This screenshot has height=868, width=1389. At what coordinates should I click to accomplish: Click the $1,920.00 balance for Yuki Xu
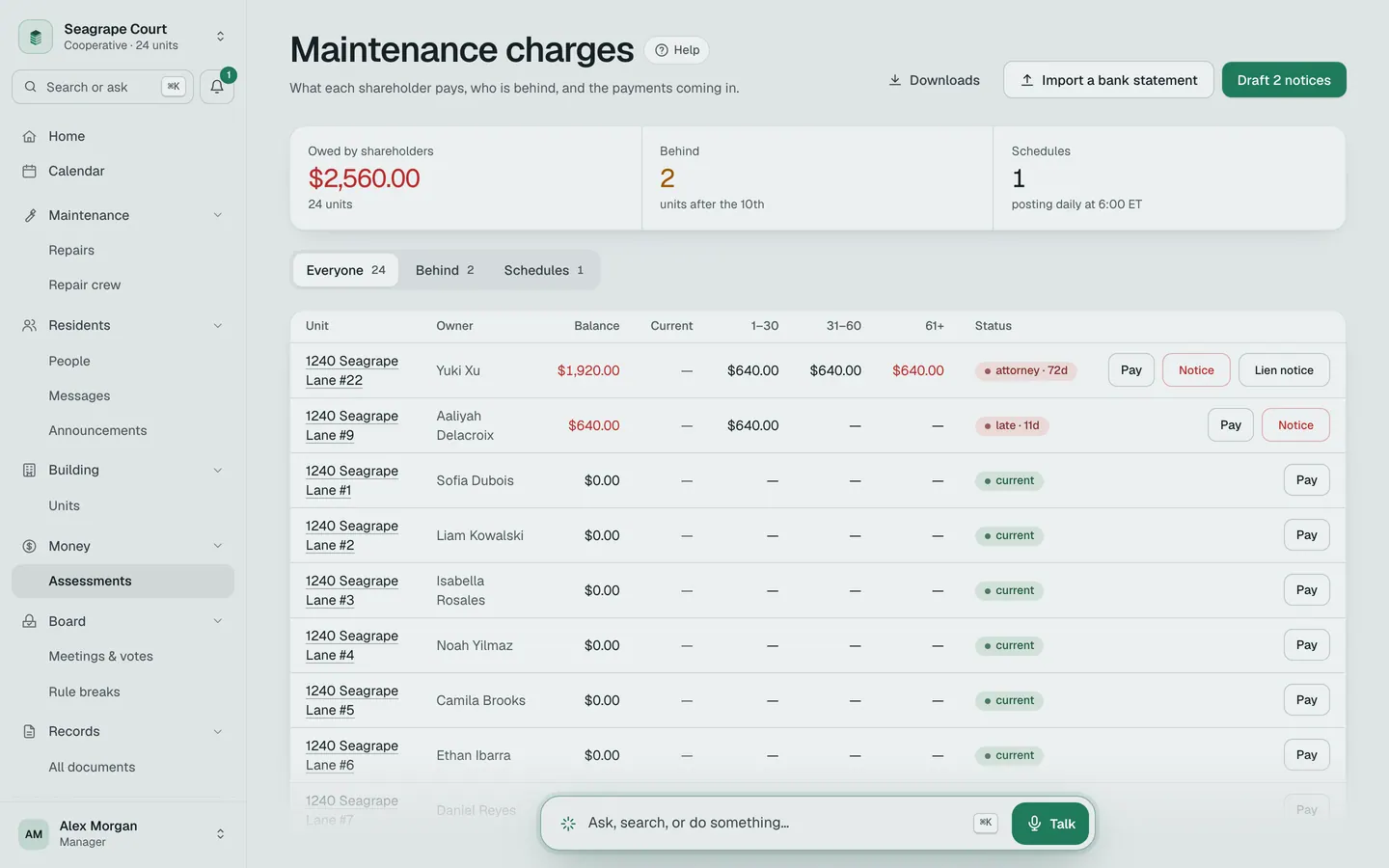[588, 370]
